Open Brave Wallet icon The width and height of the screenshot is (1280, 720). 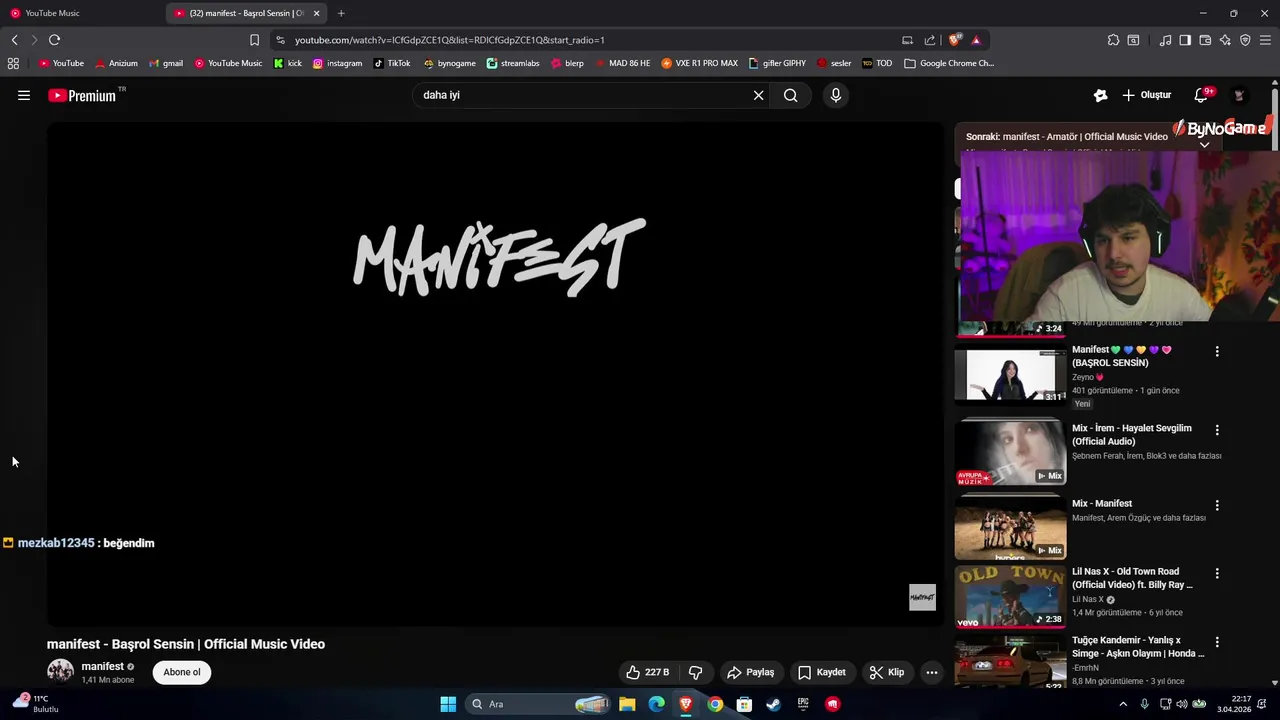pyautogui.click(x=1205, y=40)
